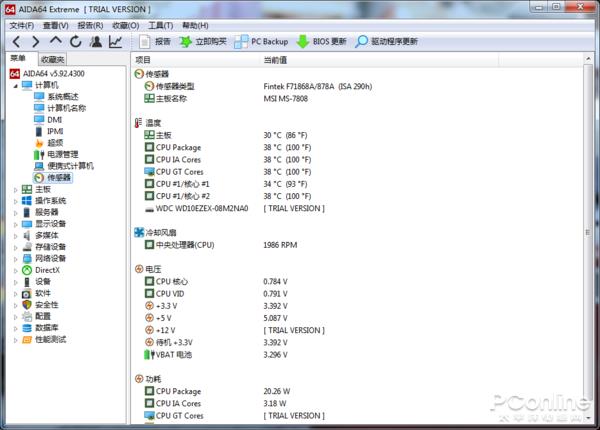The image size is (600, 430).
Task: Go forward with the right arrow
Action: [36, 41]
